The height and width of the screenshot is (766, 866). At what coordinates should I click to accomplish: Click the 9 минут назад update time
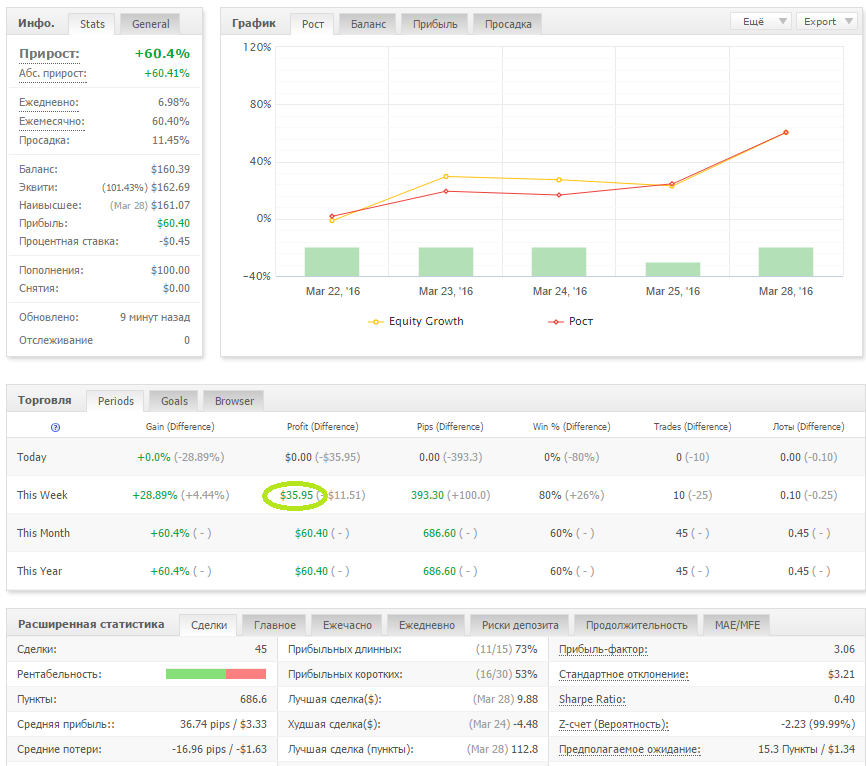coord(155,318)
